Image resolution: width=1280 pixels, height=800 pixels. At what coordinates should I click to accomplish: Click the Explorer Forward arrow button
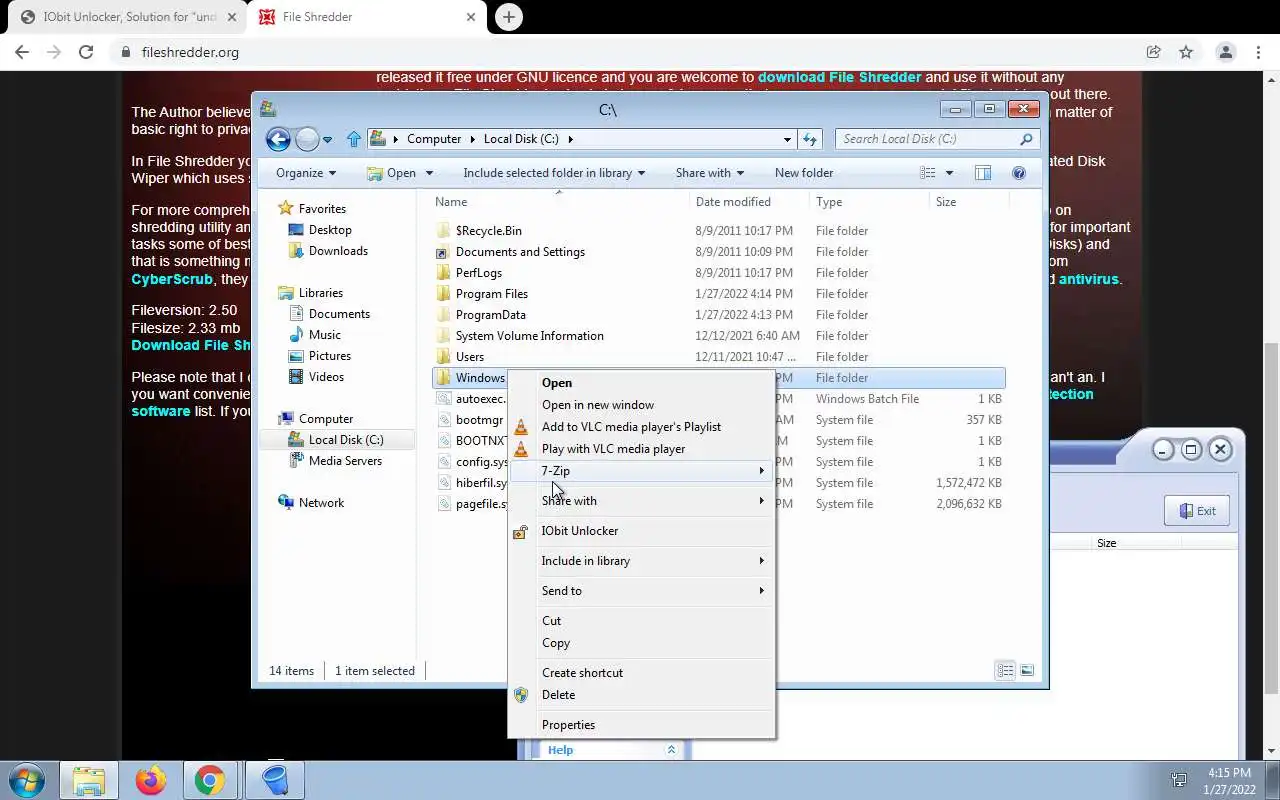pos(308,139)
